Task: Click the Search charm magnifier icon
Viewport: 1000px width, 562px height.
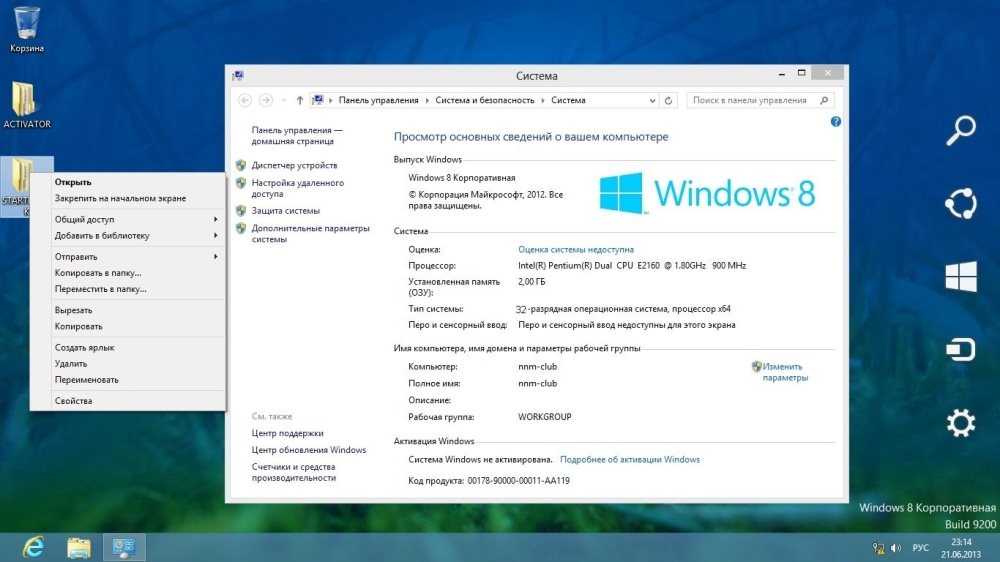Action: tap(960, 130)
